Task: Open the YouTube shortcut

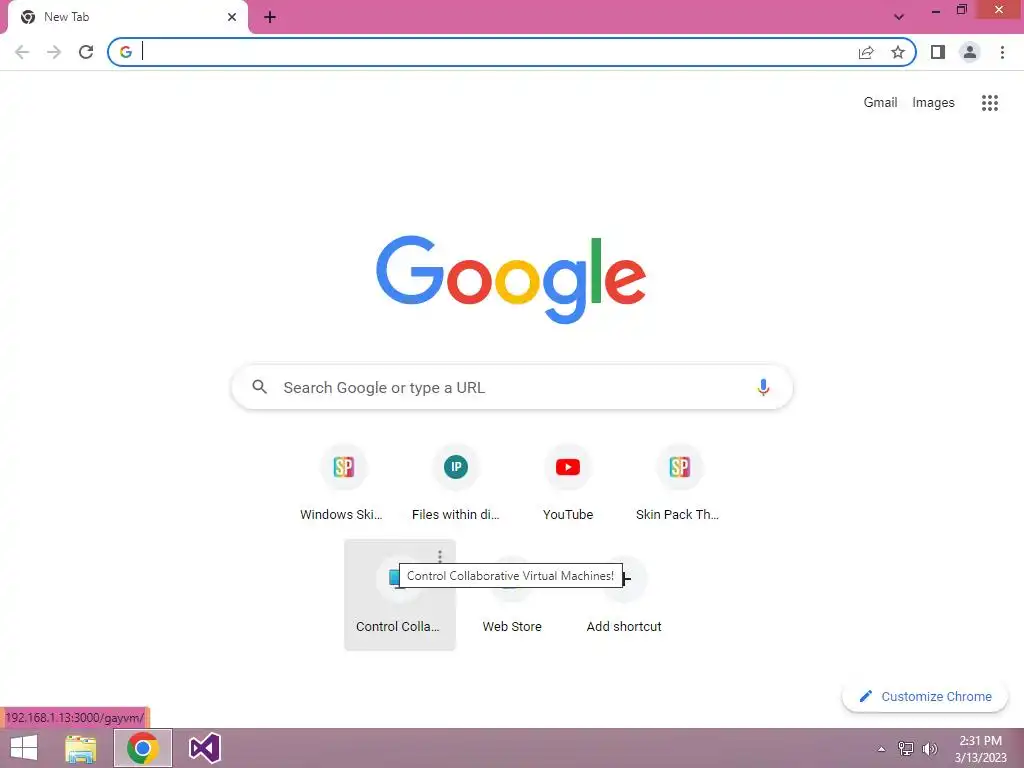Action: click(568, 484)
